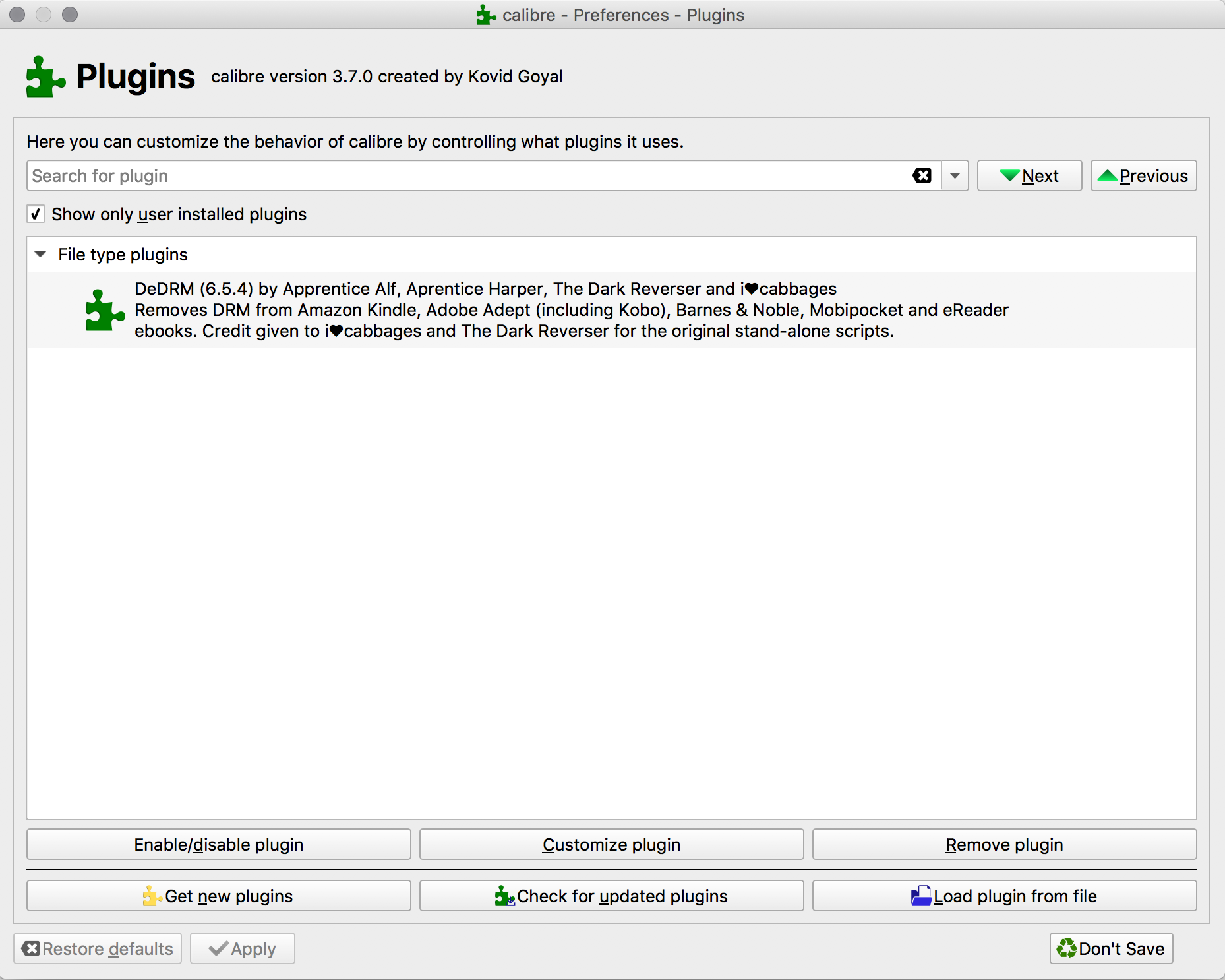Click the checkmark icon on Apply
The height and width of the screenshot is (980, 1225).
pyautogui.click(x=218, y=948)
